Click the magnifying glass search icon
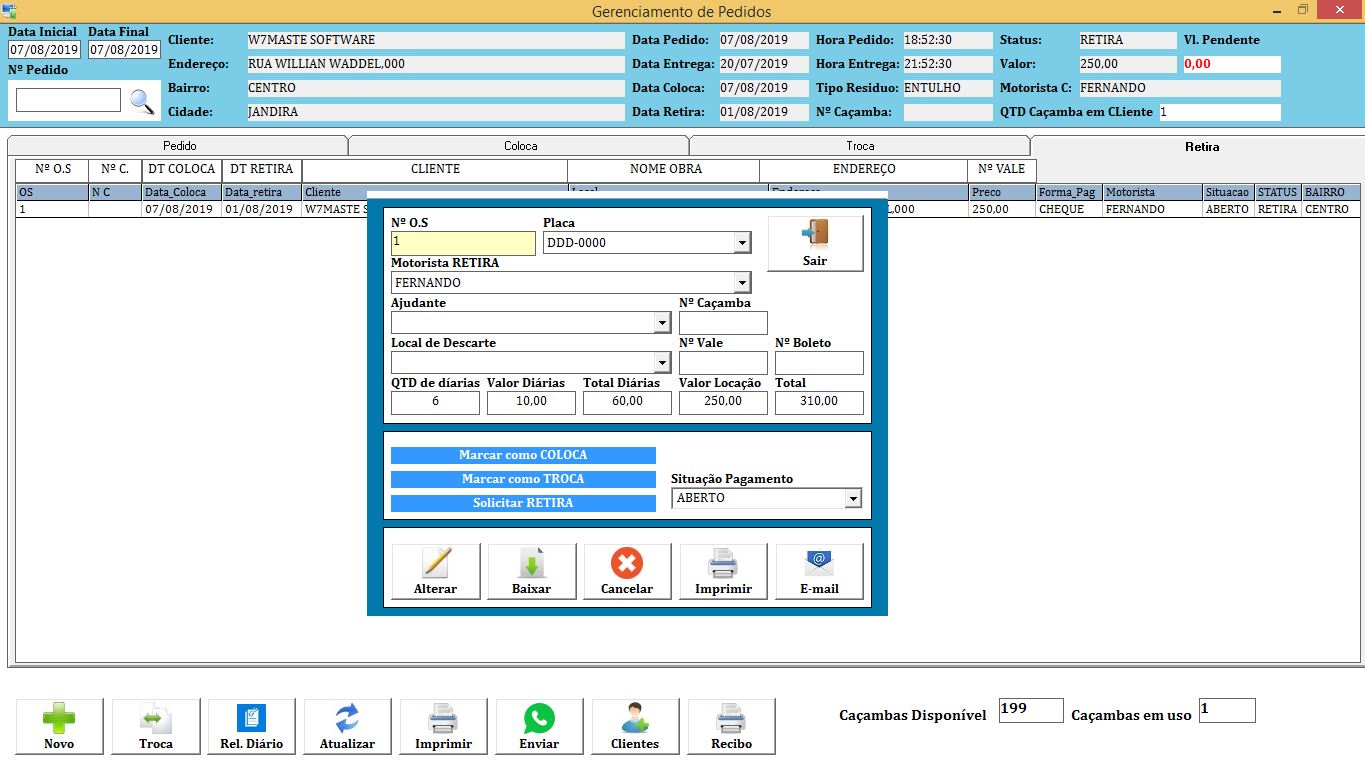Image resolution: width=1365 pixels, height=768 pixels. pyautogui.click(x=143, y=101)
